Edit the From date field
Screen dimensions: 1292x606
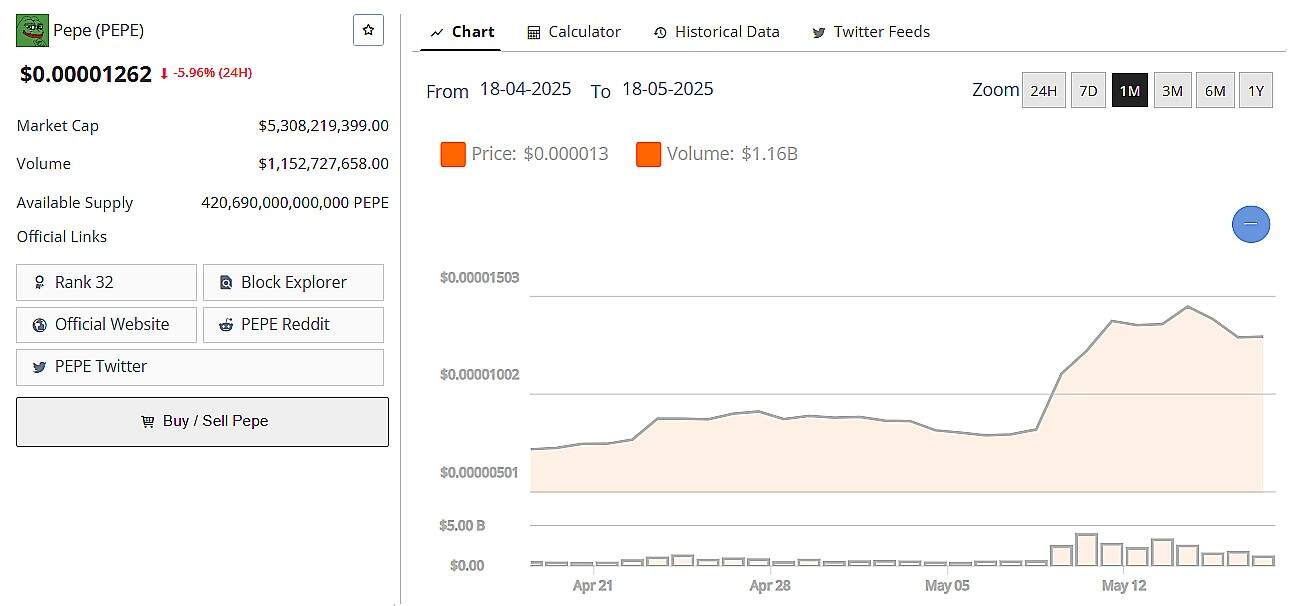pyautogui.click(x=525, y=89)
